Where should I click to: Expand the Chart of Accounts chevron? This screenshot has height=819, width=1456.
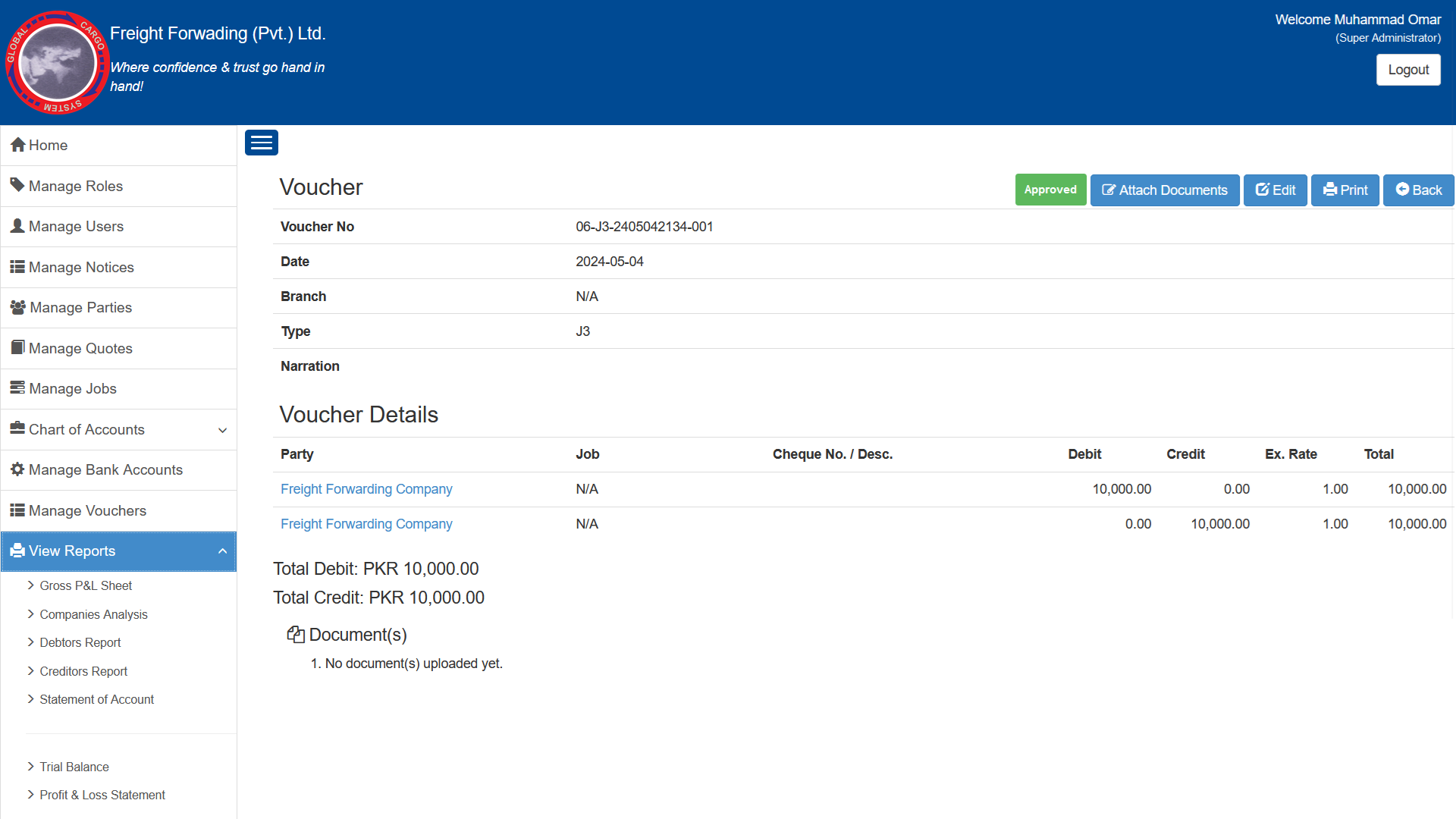(223, 430)
